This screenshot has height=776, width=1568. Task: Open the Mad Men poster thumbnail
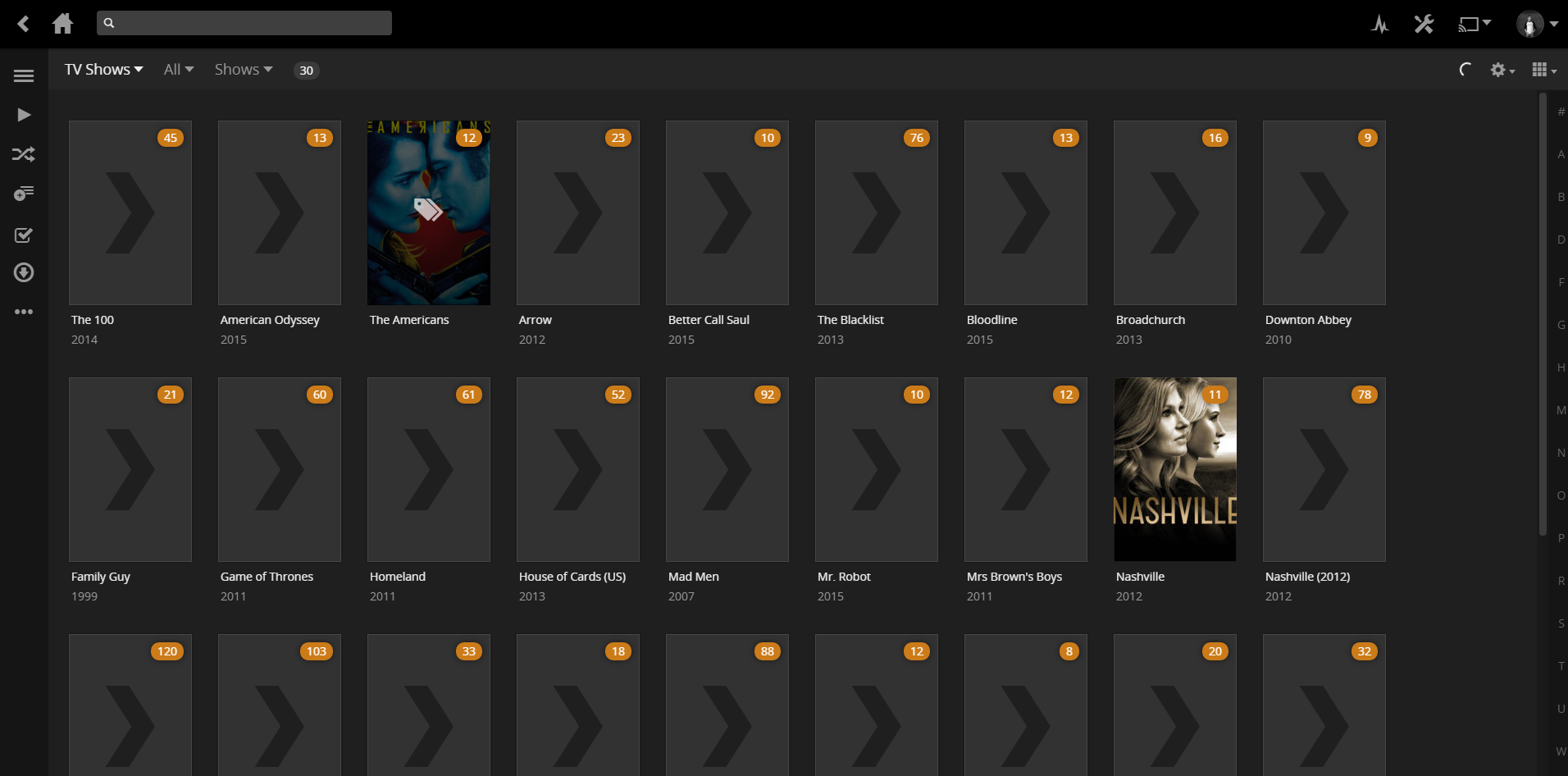point(727,469)
